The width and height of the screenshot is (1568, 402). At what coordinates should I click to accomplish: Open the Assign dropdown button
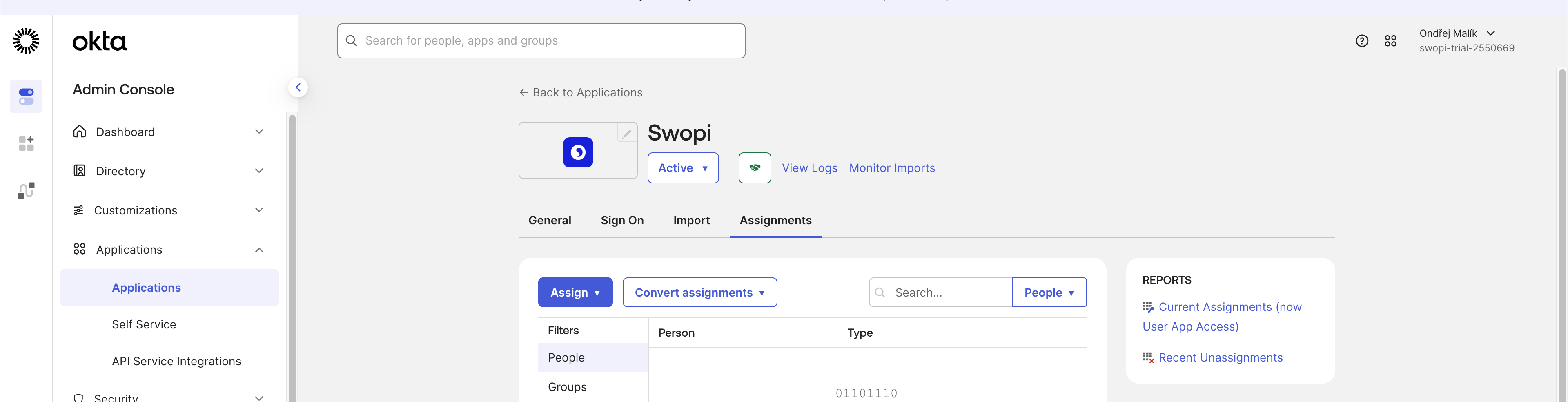click(x=575, y=293)
